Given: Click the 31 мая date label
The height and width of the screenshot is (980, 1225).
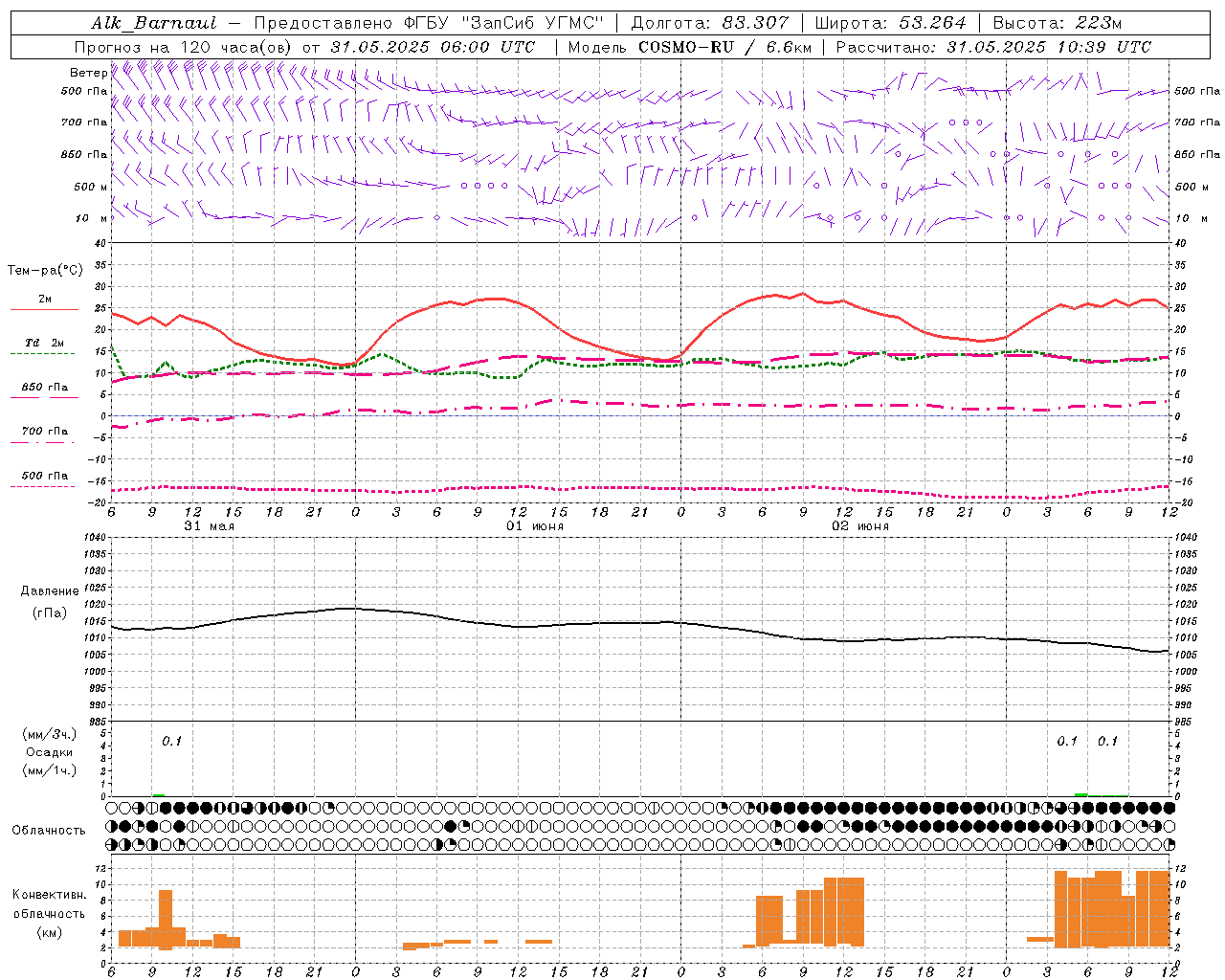Looking at the screenshot, I should click(x=210, y=526).
